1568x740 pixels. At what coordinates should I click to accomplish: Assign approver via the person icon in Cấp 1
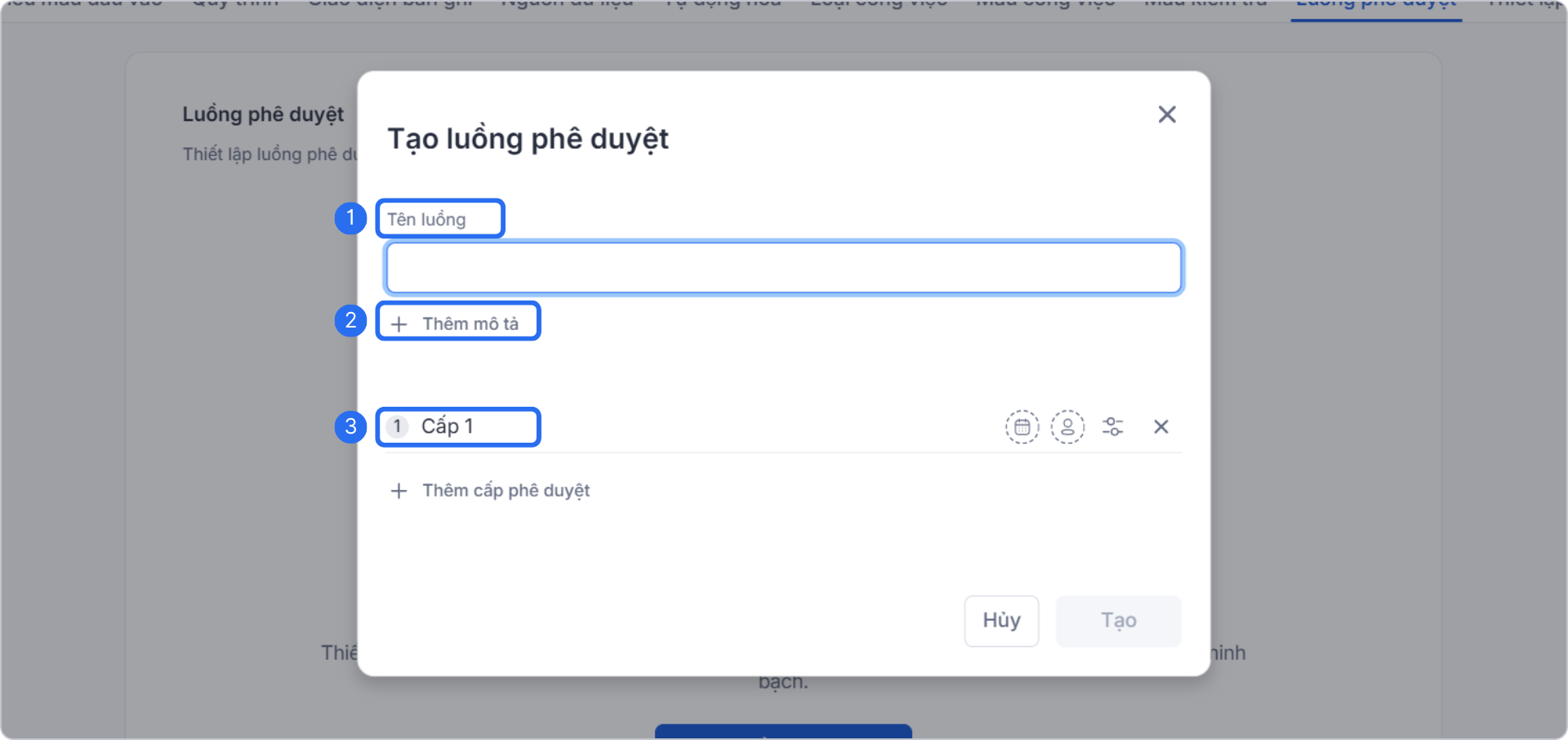coord(1067,426)
